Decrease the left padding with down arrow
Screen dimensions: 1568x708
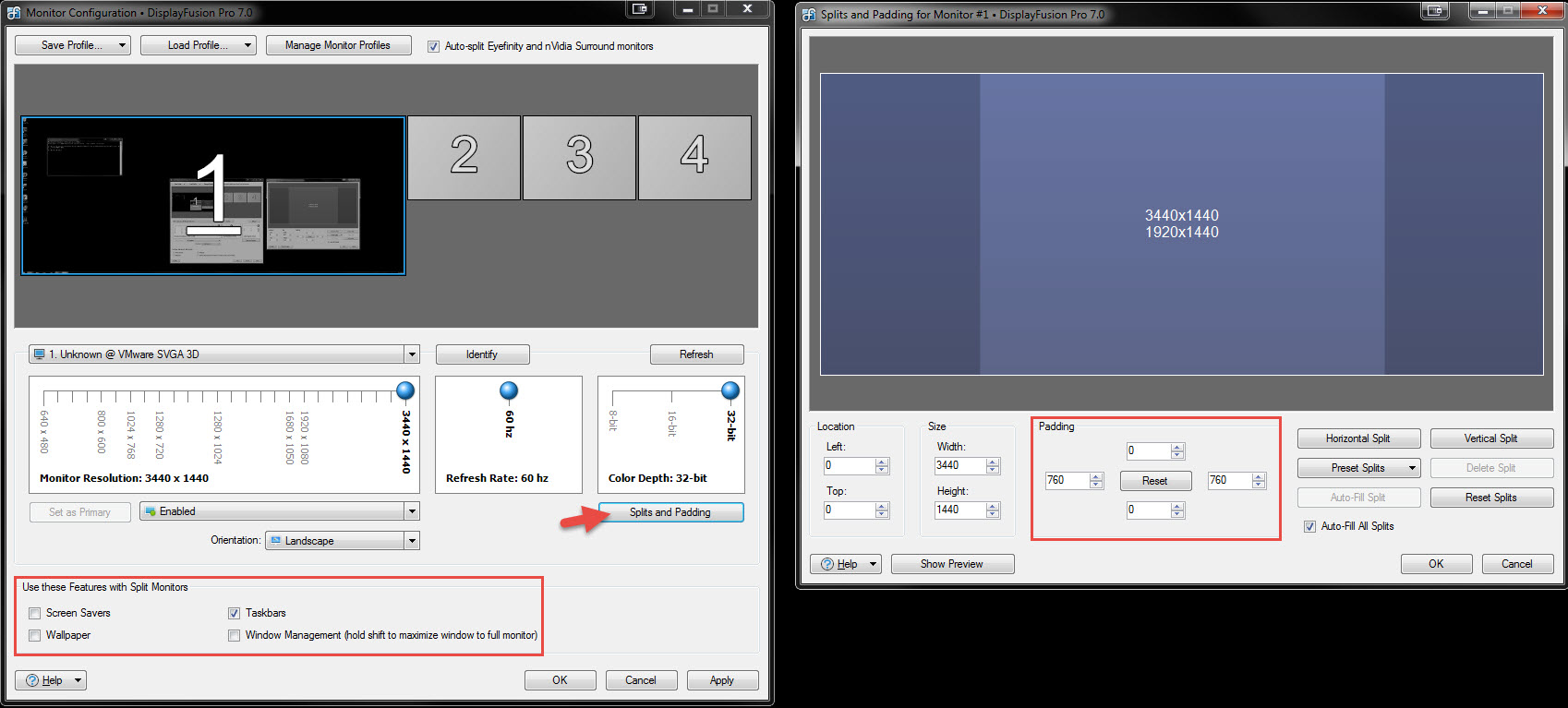[x=1096, y=485]
